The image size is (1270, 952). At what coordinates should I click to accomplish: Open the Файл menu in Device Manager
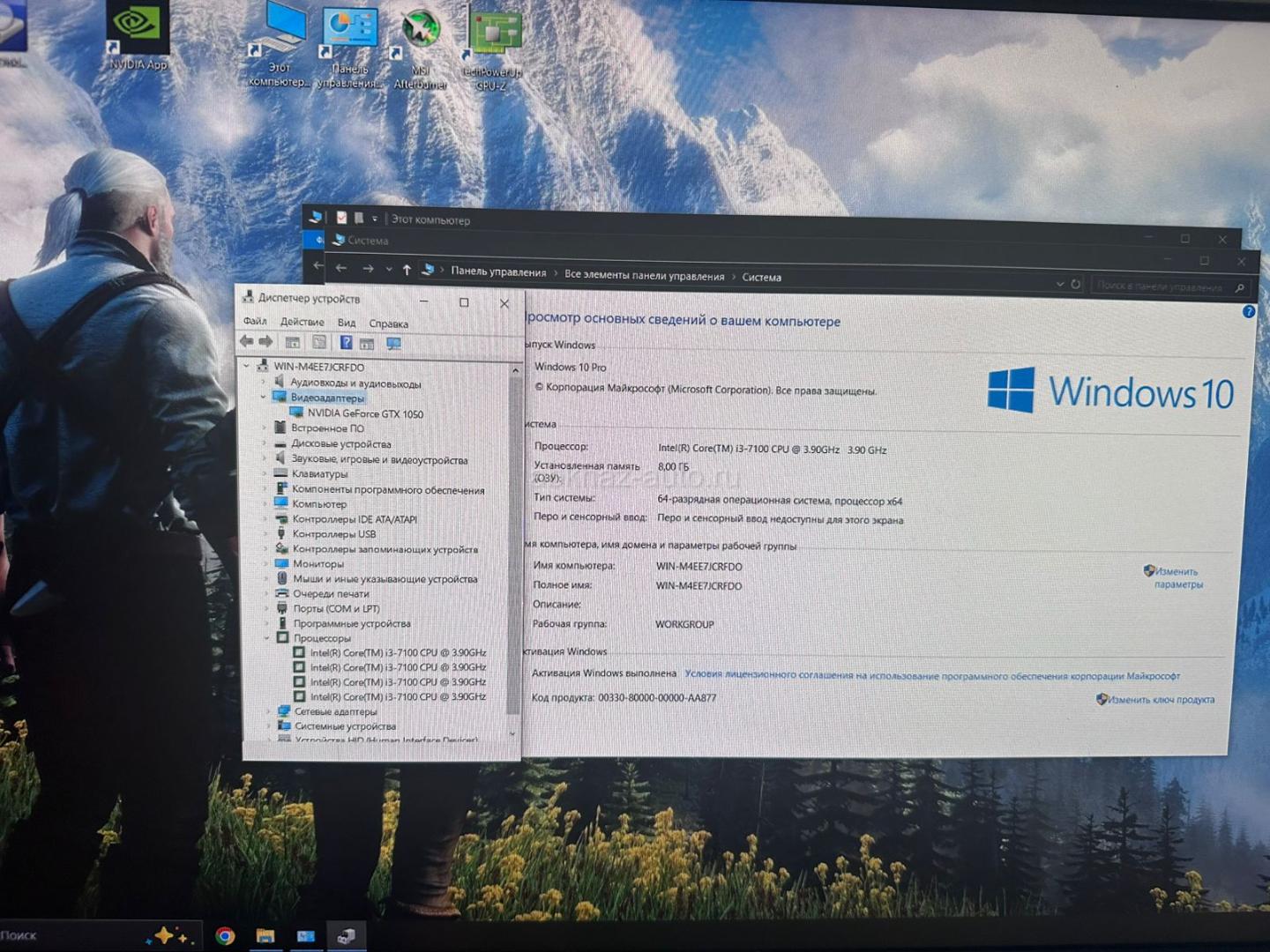click(255, 322)
